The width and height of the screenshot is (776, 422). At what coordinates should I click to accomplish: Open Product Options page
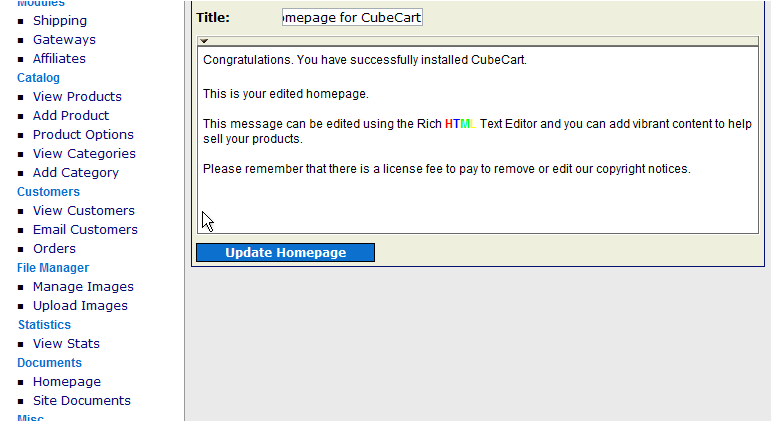(83, 134)
